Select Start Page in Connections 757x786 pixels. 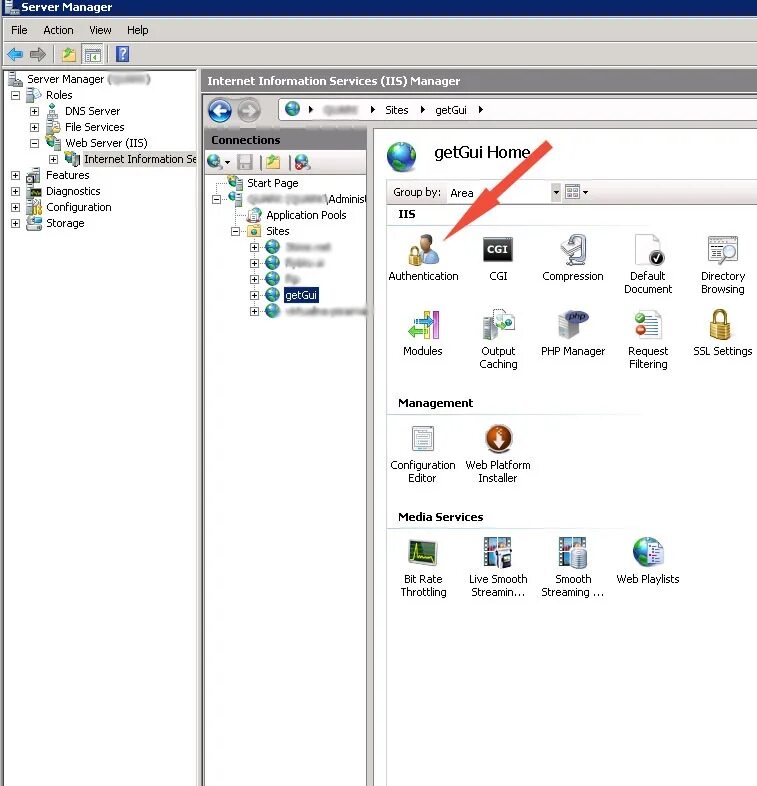pos(272,183)
